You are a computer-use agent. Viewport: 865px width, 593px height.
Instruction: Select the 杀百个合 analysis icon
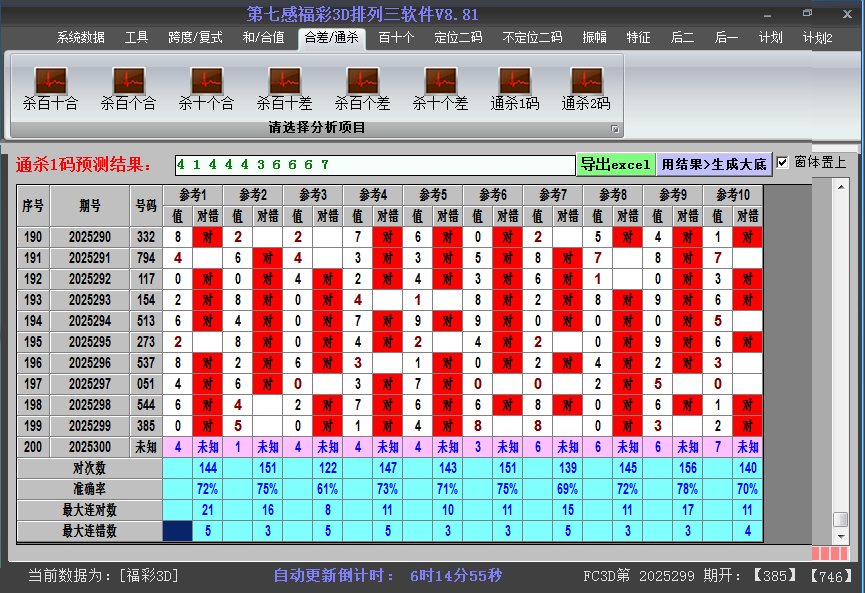click(128, 80)
